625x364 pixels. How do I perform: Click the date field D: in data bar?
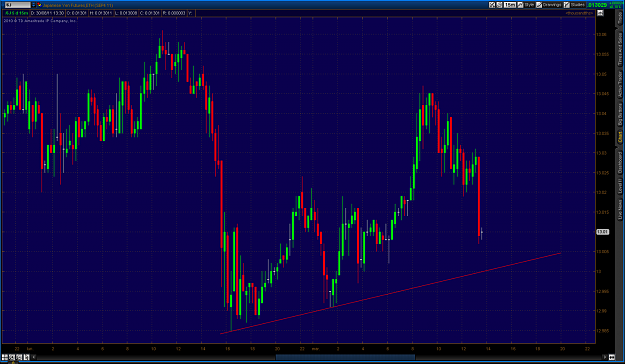tap(47, 13)
